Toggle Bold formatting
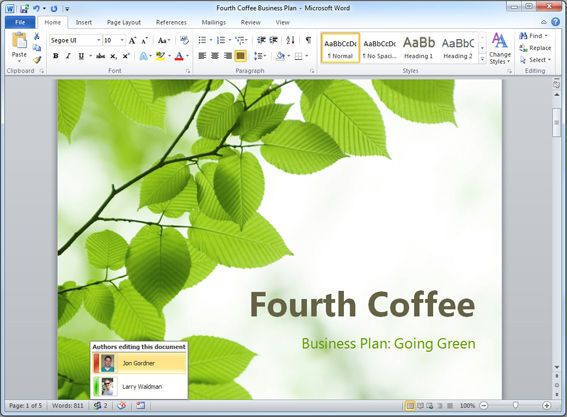Viewport: 567px width, 417px height. 56,56
